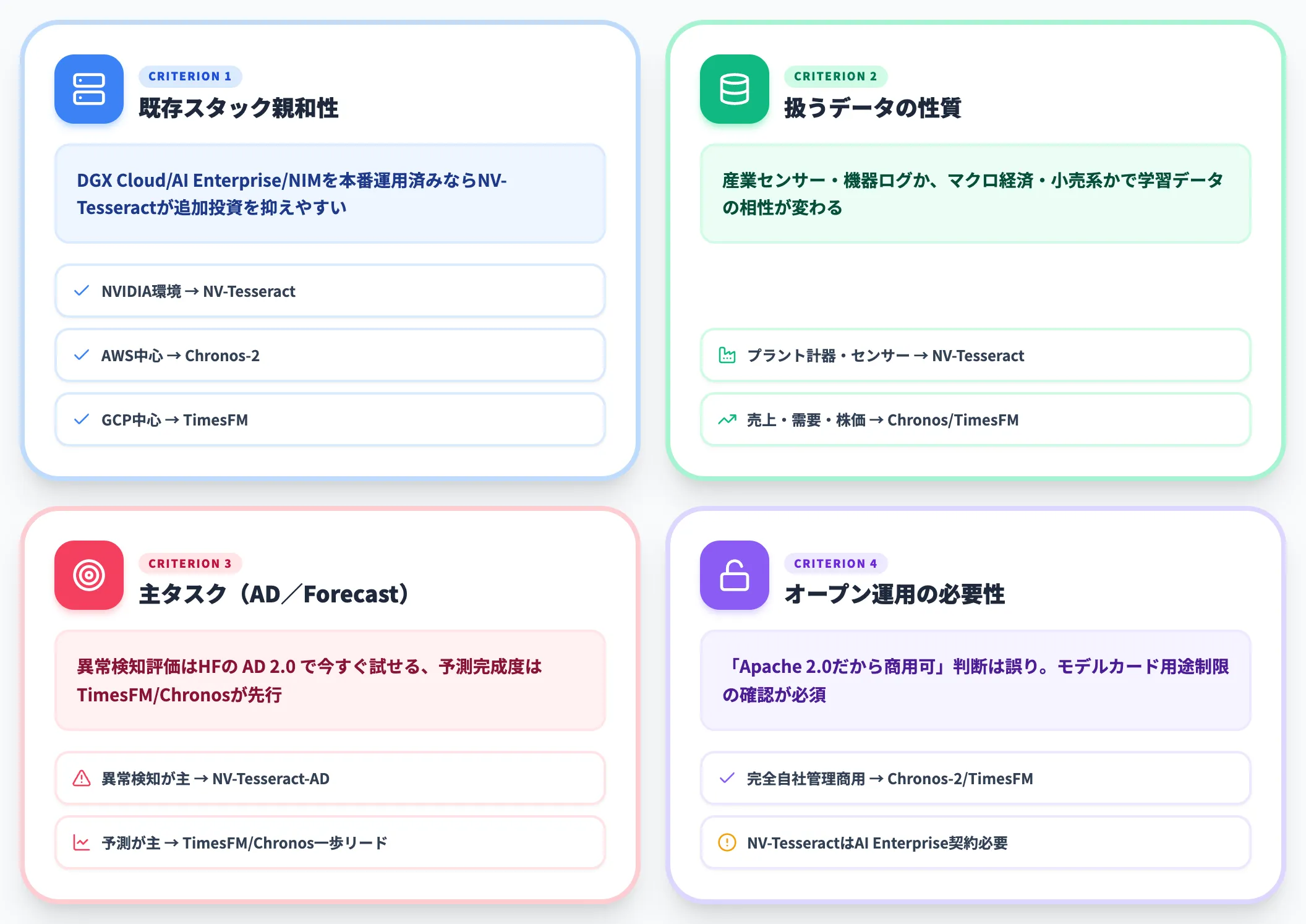The image size is (1306, 924).
Task: Select the CRITERION 3 badge
Action: 190,563
